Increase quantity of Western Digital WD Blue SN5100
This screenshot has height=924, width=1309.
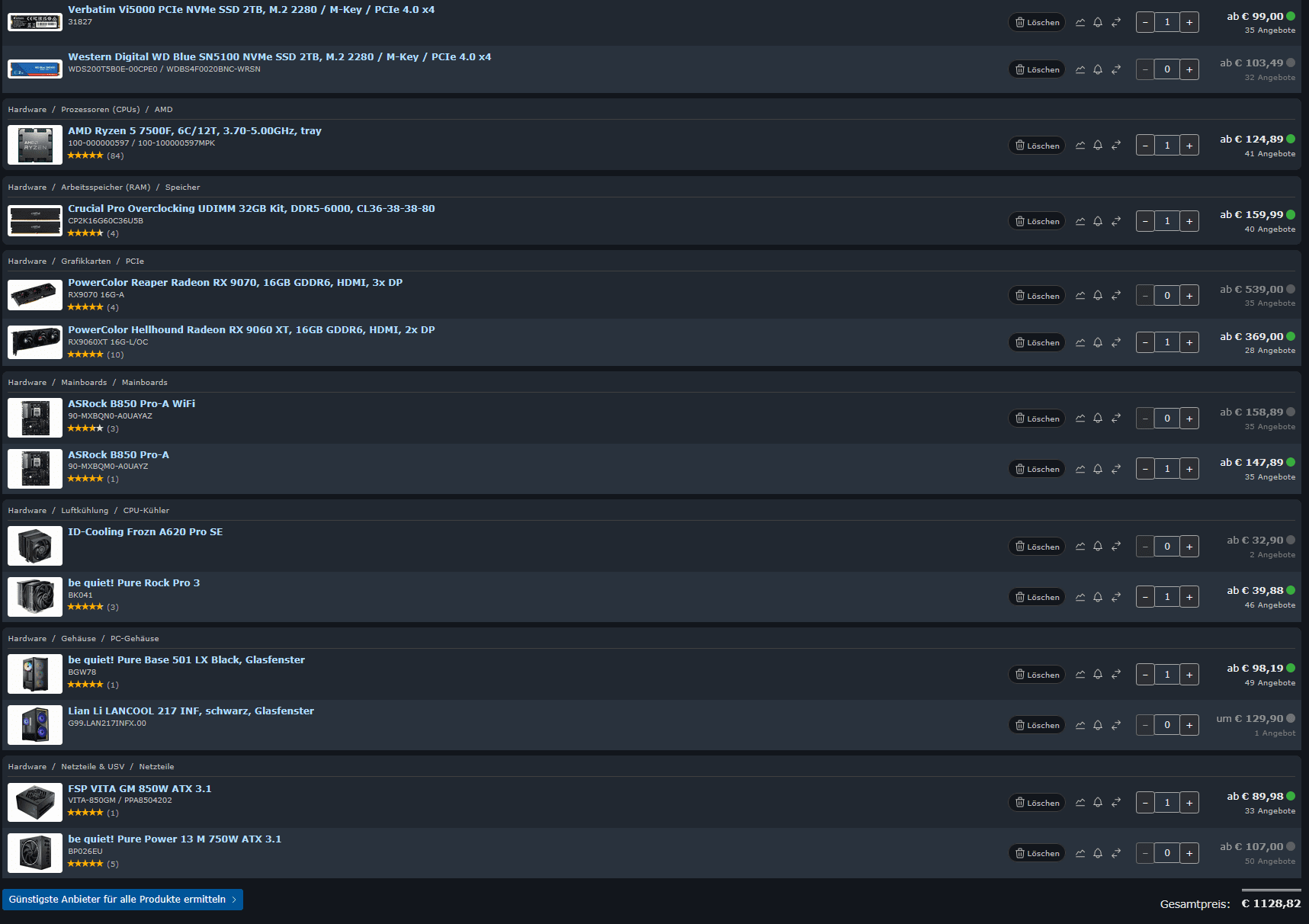[x=1189, y=69]
